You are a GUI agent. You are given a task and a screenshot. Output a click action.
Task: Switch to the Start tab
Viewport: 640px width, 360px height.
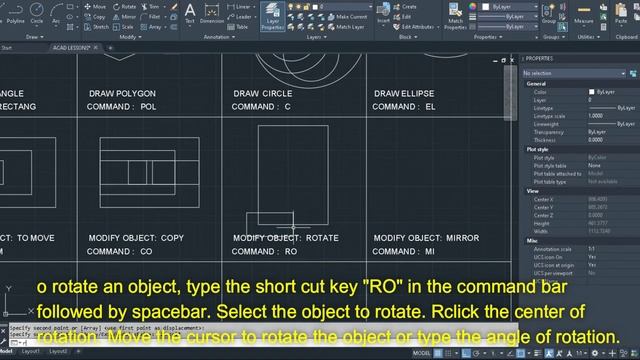point(7,48)
